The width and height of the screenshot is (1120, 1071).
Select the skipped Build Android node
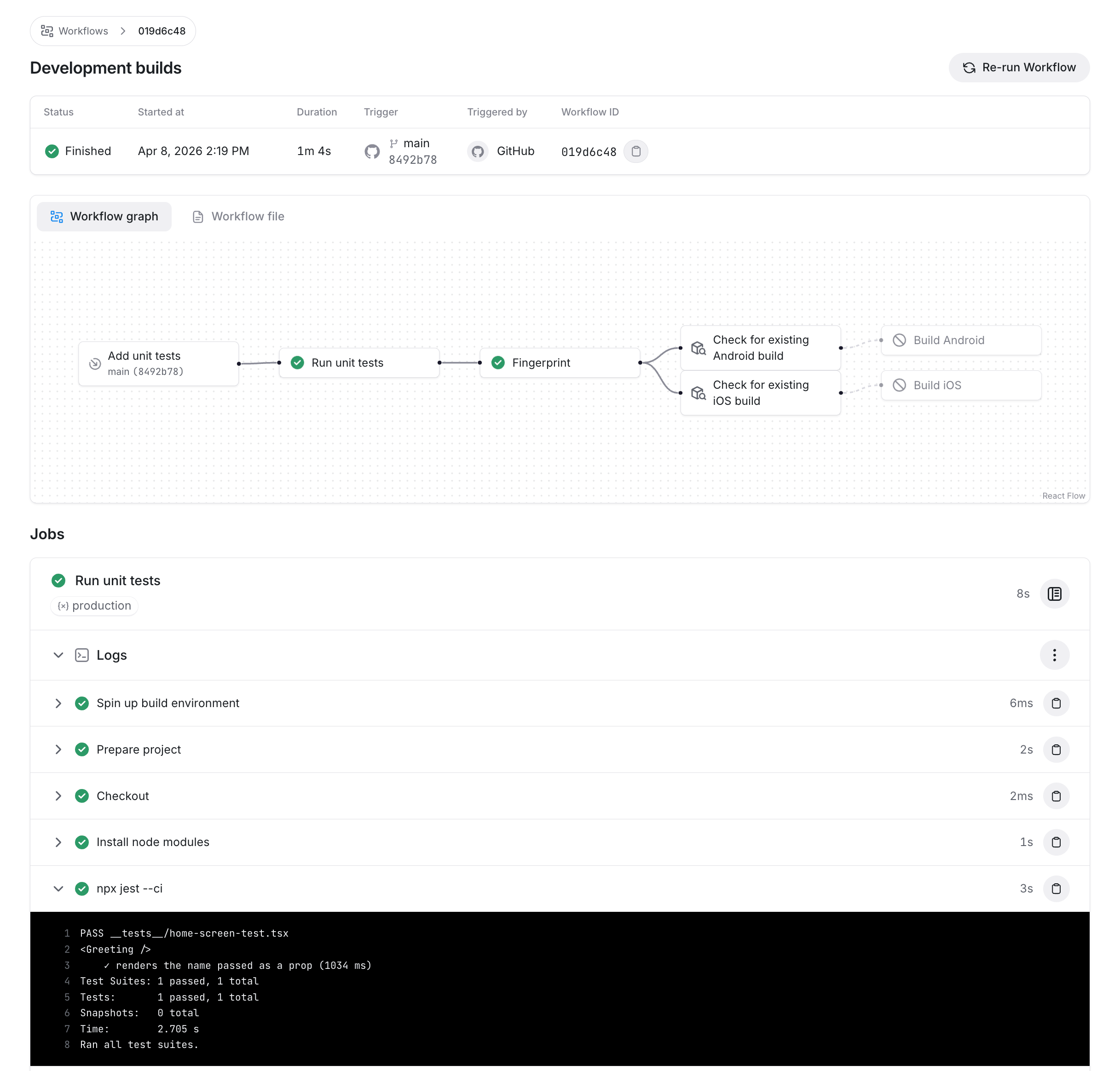coord(961,340)
